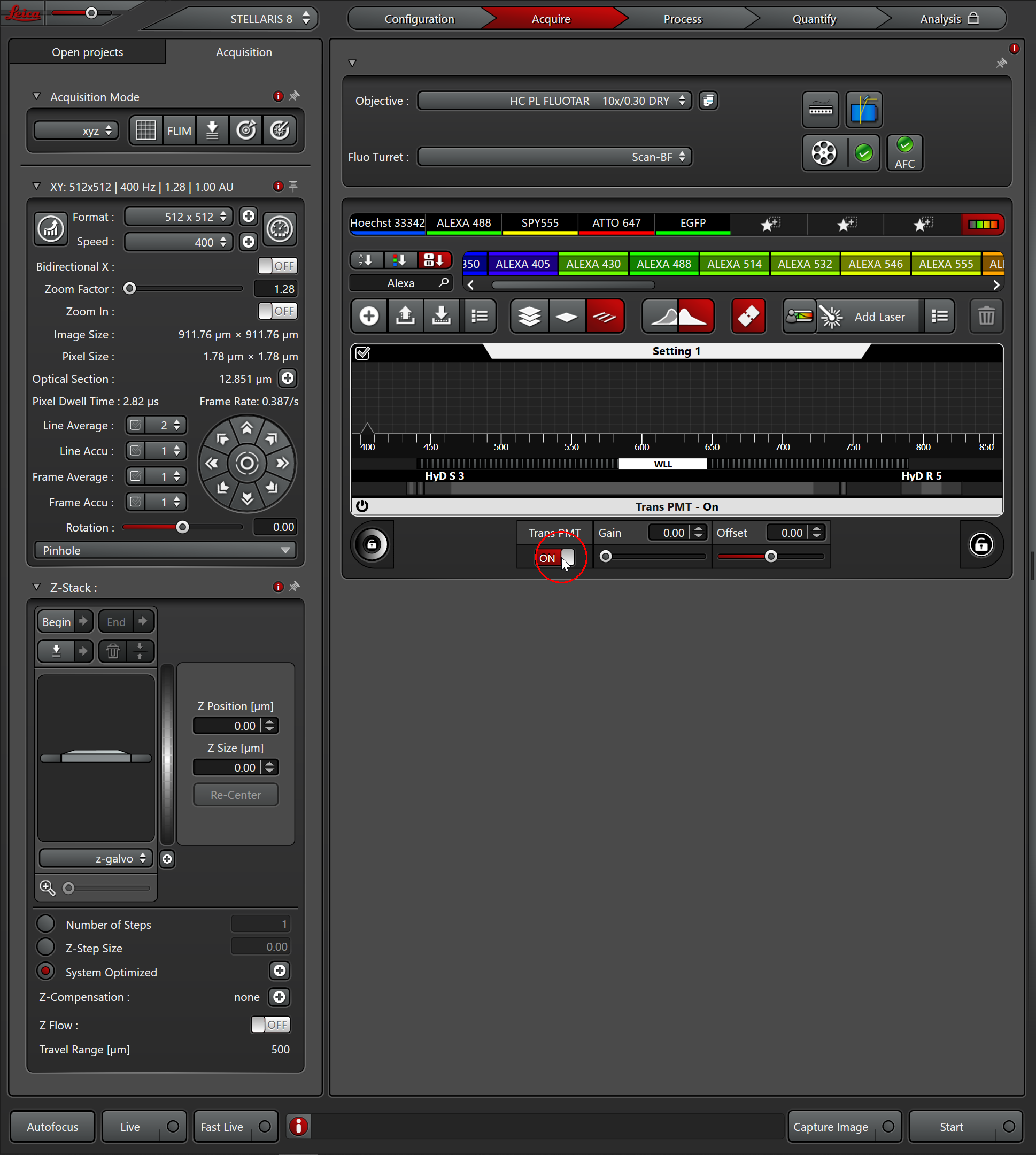Open the z-galvo dropdown
Viewport: 1036px width, 1155px height.
tap(96, 858)
